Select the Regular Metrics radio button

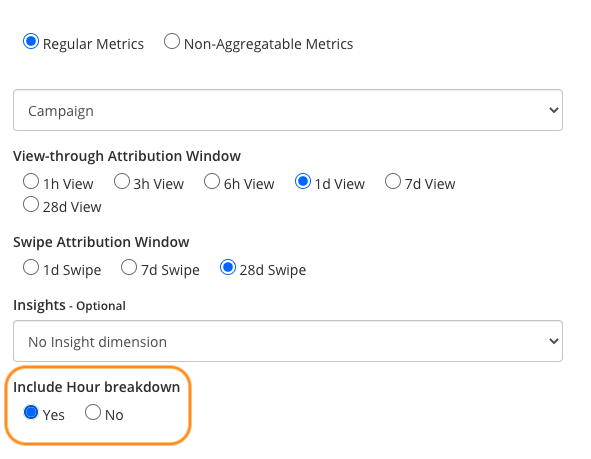pyautogui.click(x=31, y=41)
